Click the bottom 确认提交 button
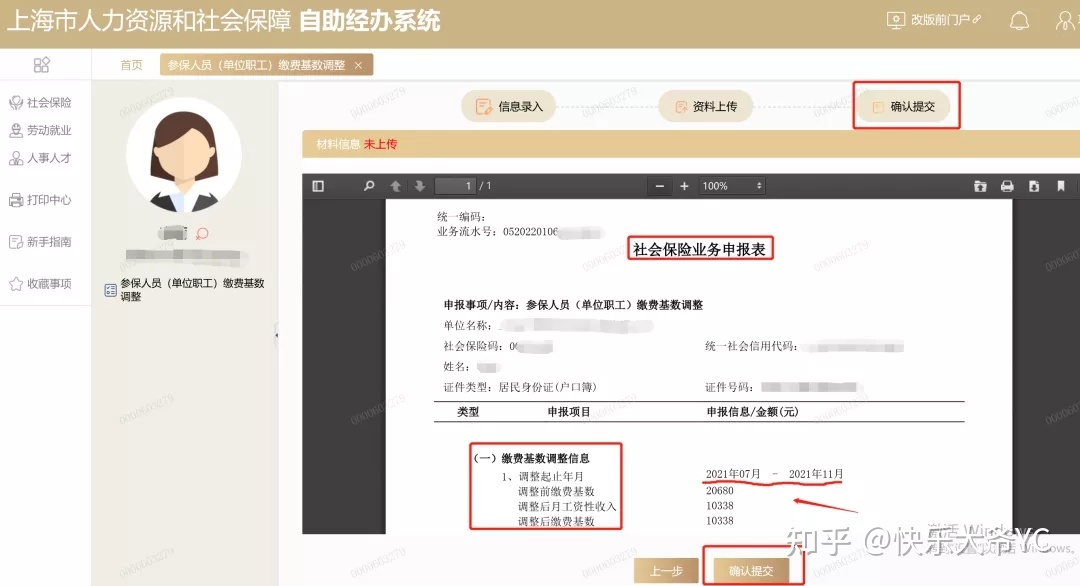This screenshot has height=586, width=1080. click(751, 571)
